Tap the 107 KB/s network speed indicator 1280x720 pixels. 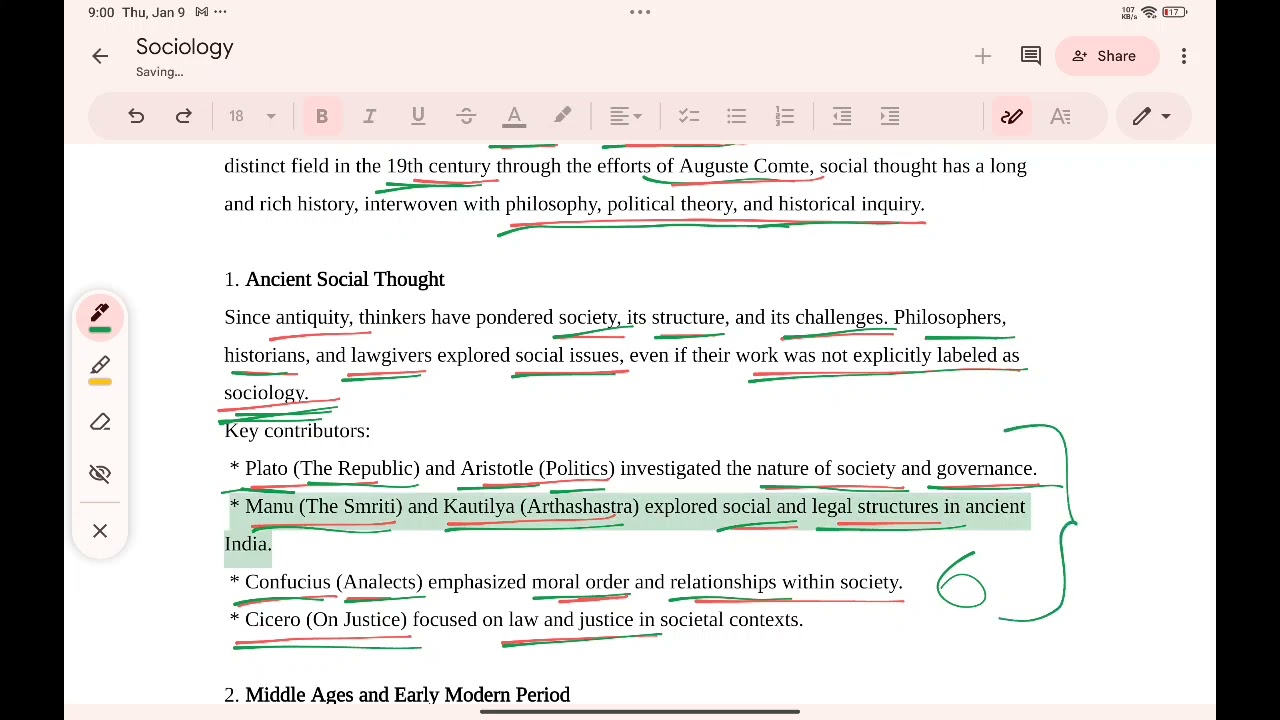point(1128,12)
